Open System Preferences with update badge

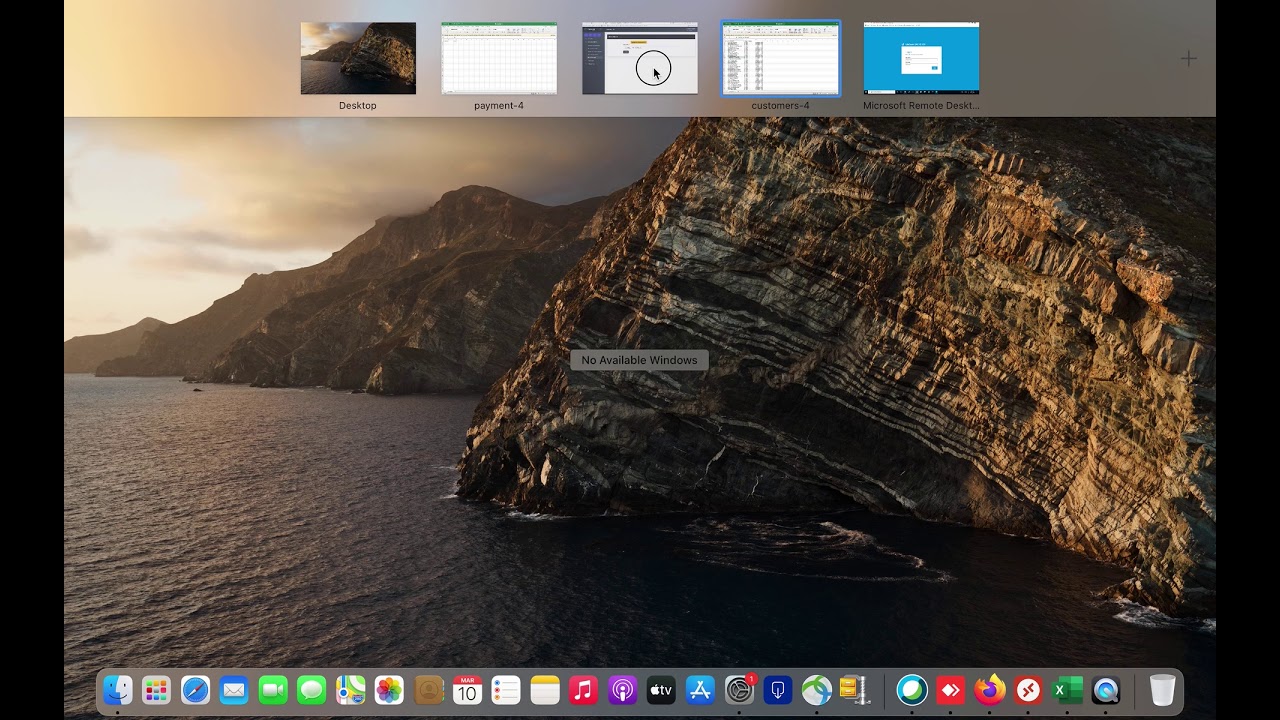click(740, 690)
